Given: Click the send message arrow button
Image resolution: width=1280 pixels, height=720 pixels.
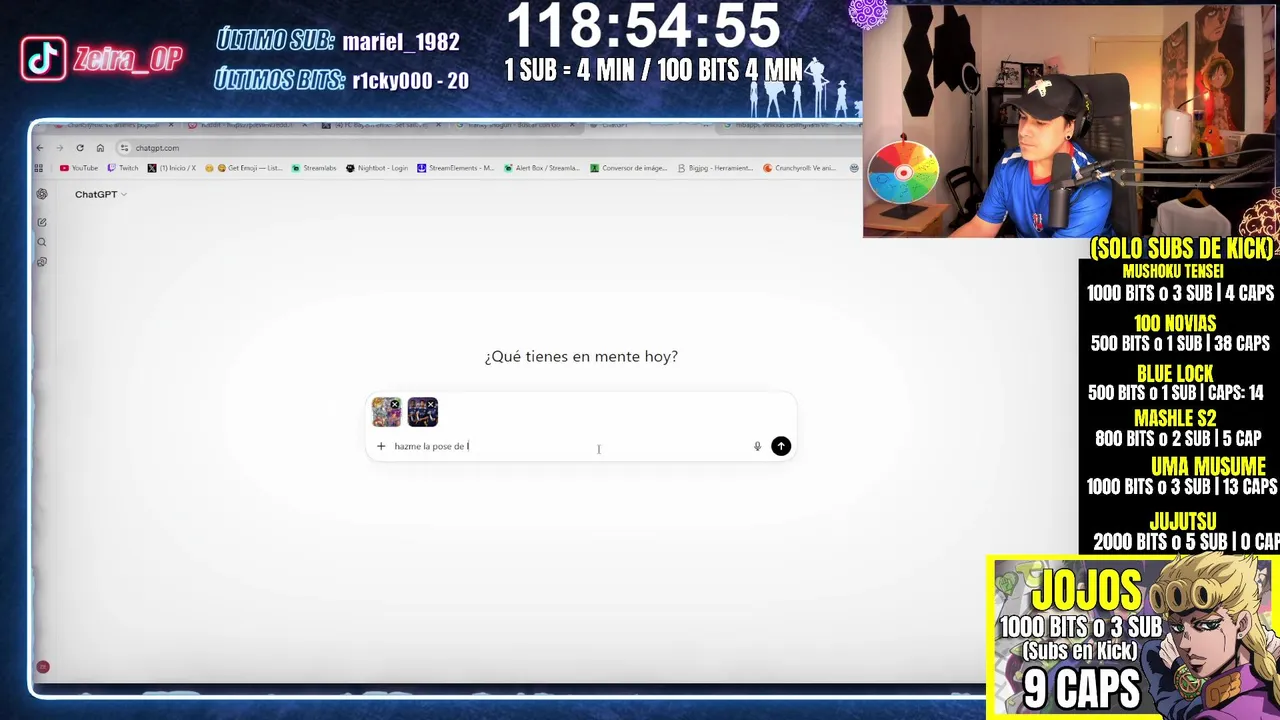Looking at the screenshot, I should [x=781, y=446].
